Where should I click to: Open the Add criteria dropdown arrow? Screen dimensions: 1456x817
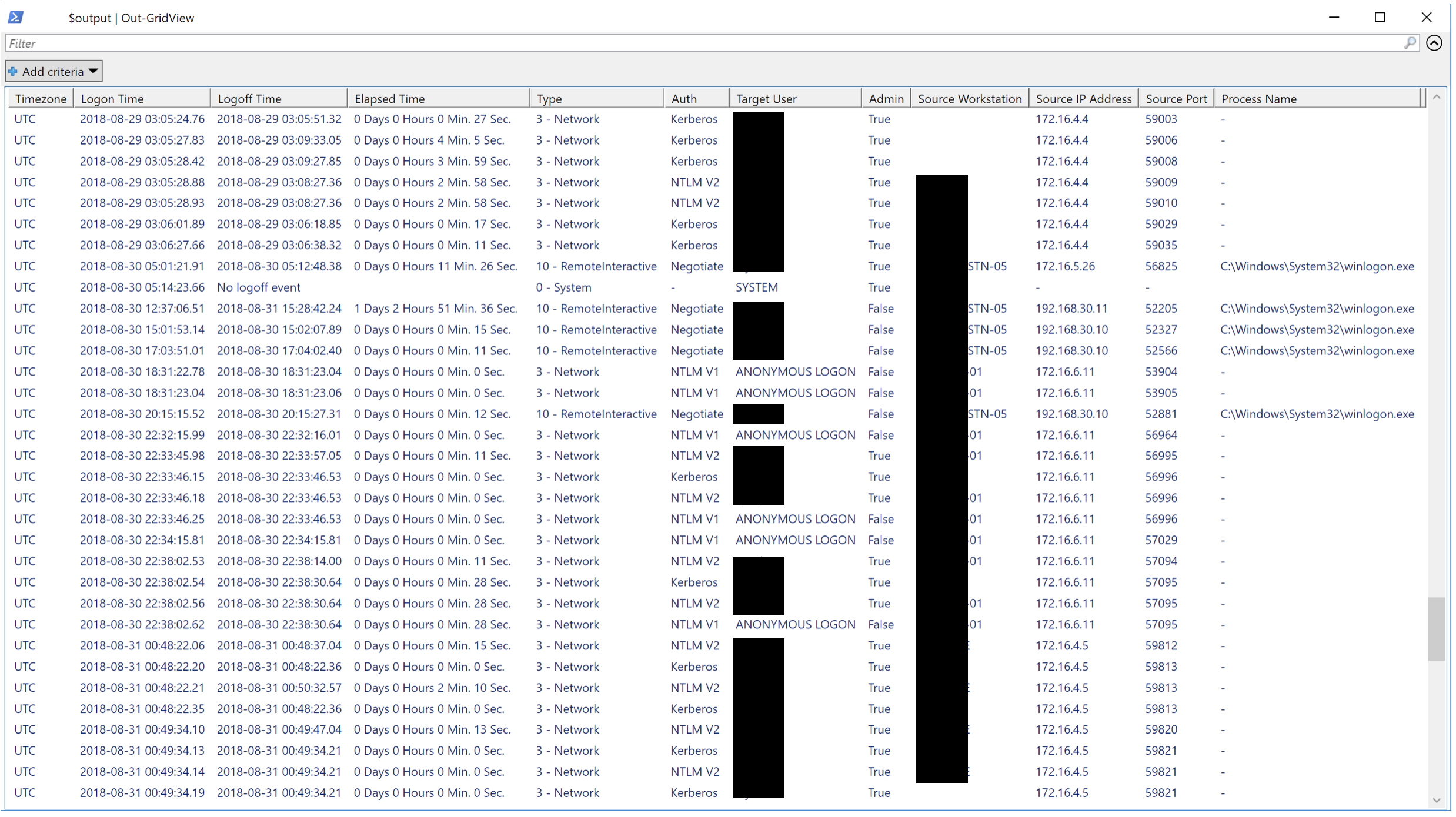(x=93, y=72)
